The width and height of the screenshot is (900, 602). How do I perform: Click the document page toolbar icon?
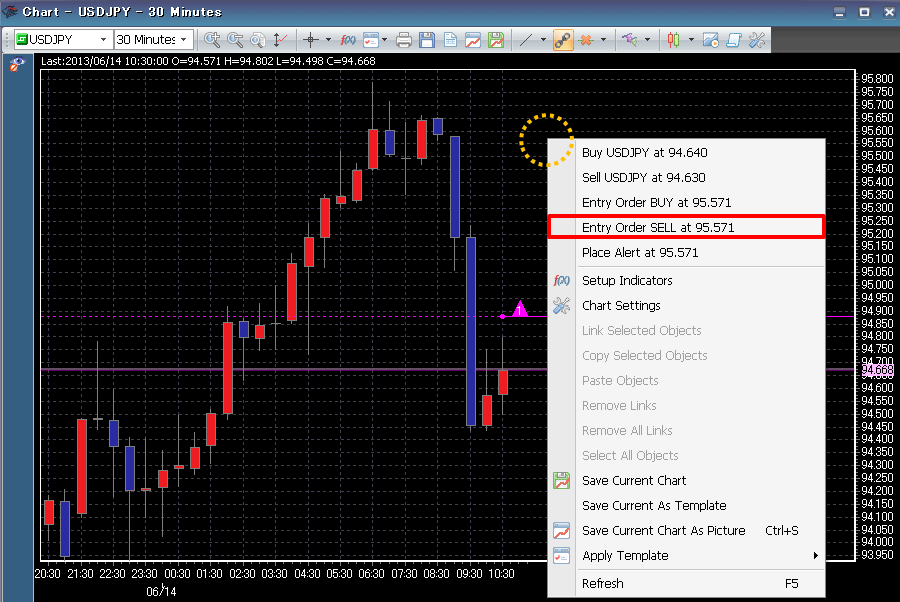click(x=450, y=40)
